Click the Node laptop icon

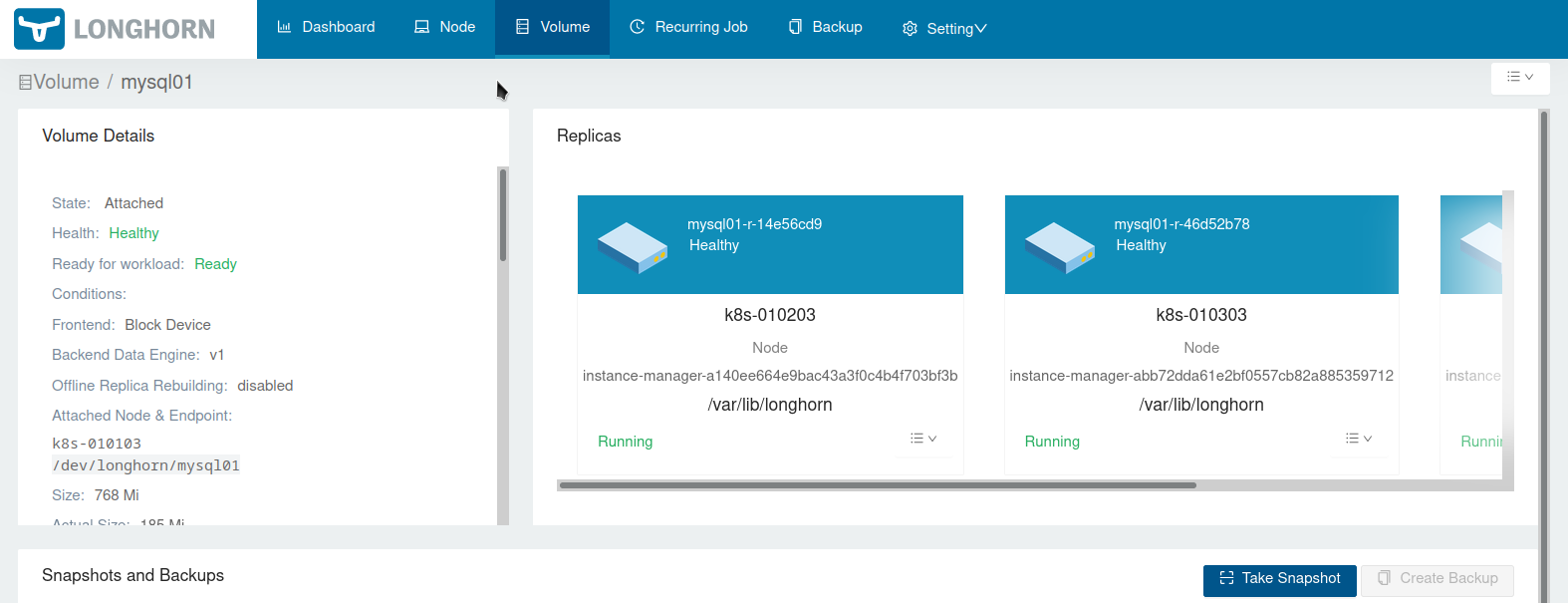pos(421,27)
